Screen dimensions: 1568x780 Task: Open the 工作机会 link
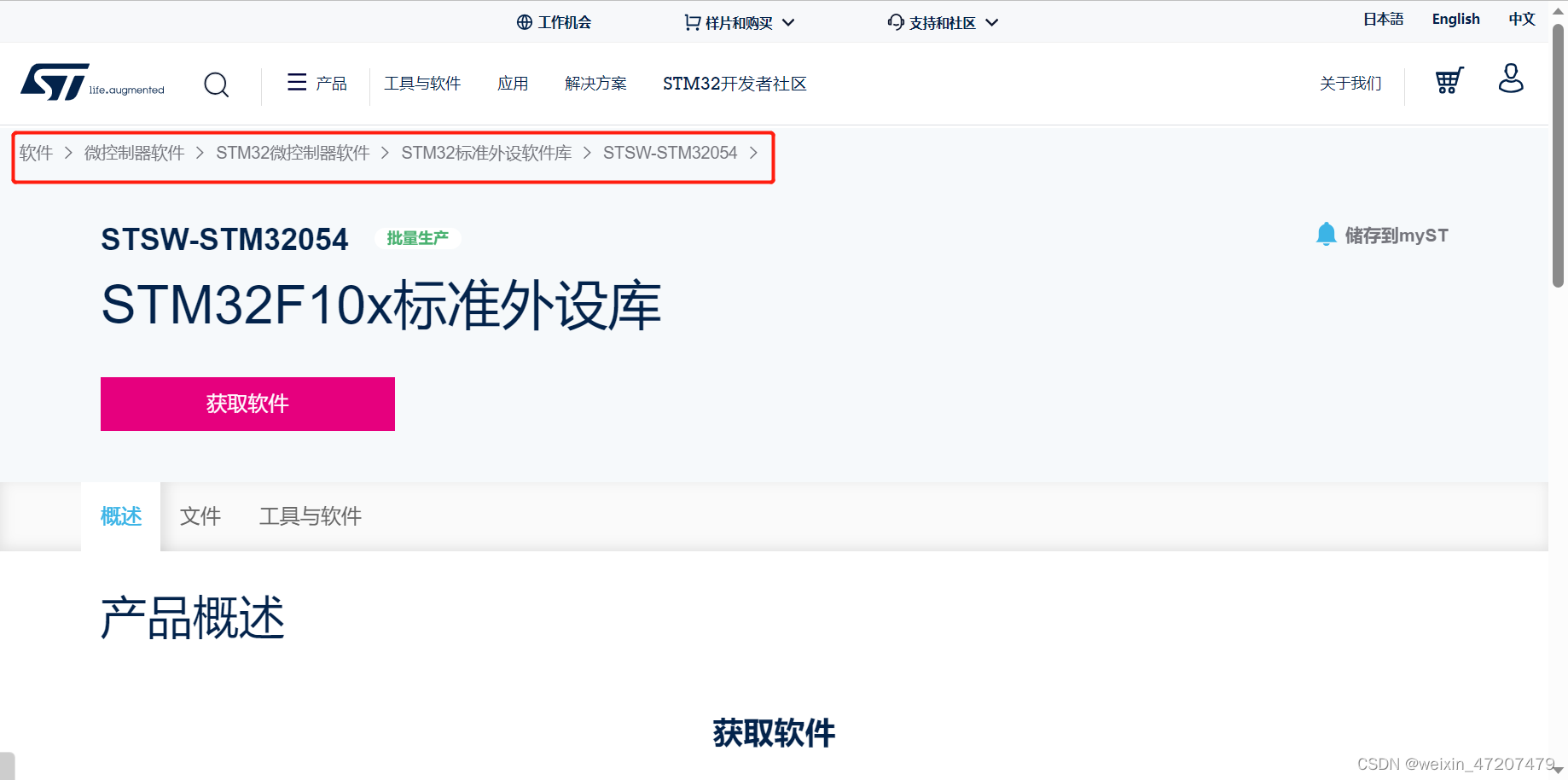click(565, 22)
